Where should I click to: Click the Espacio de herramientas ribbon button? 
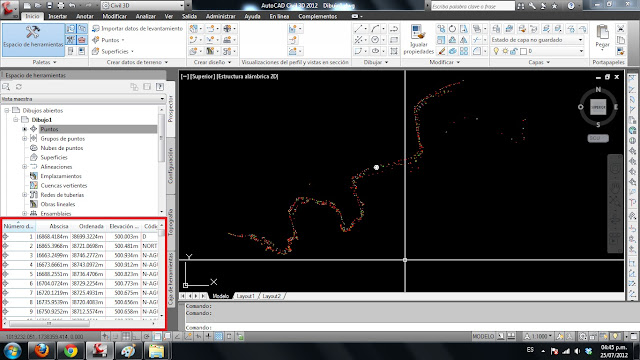[33, 39]
